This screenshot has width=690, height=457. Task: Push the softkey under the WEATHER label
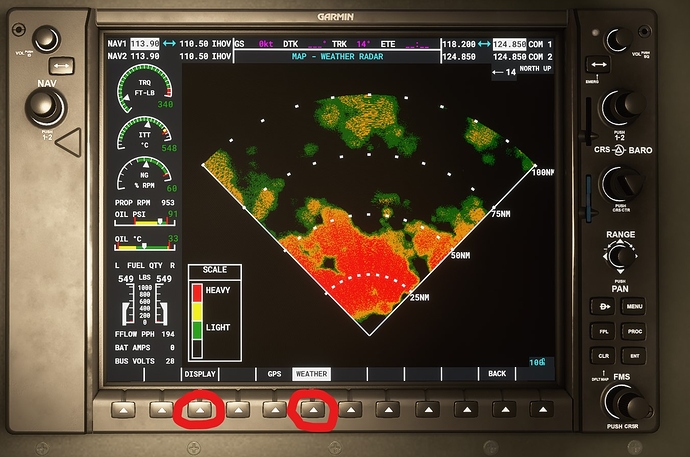[x=313, y=410]
